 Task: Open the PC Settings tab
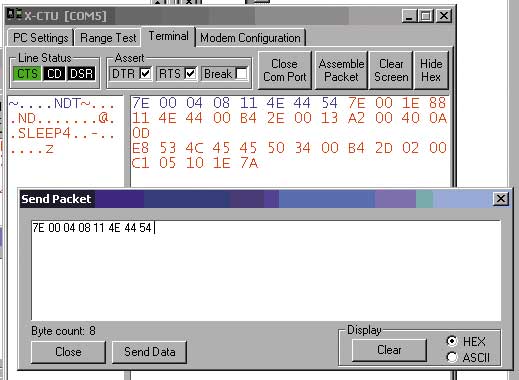pos(41,38)
